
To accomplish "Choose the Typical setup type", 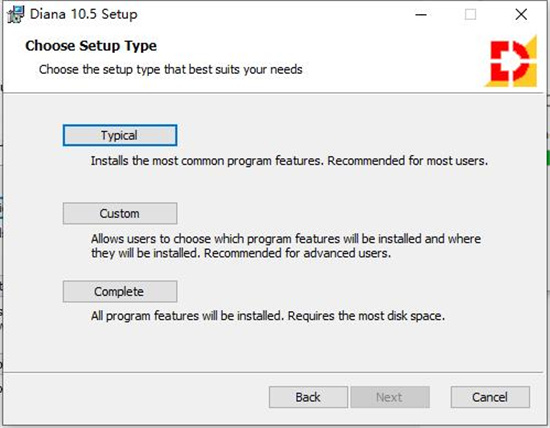I will tap(120, 135).
